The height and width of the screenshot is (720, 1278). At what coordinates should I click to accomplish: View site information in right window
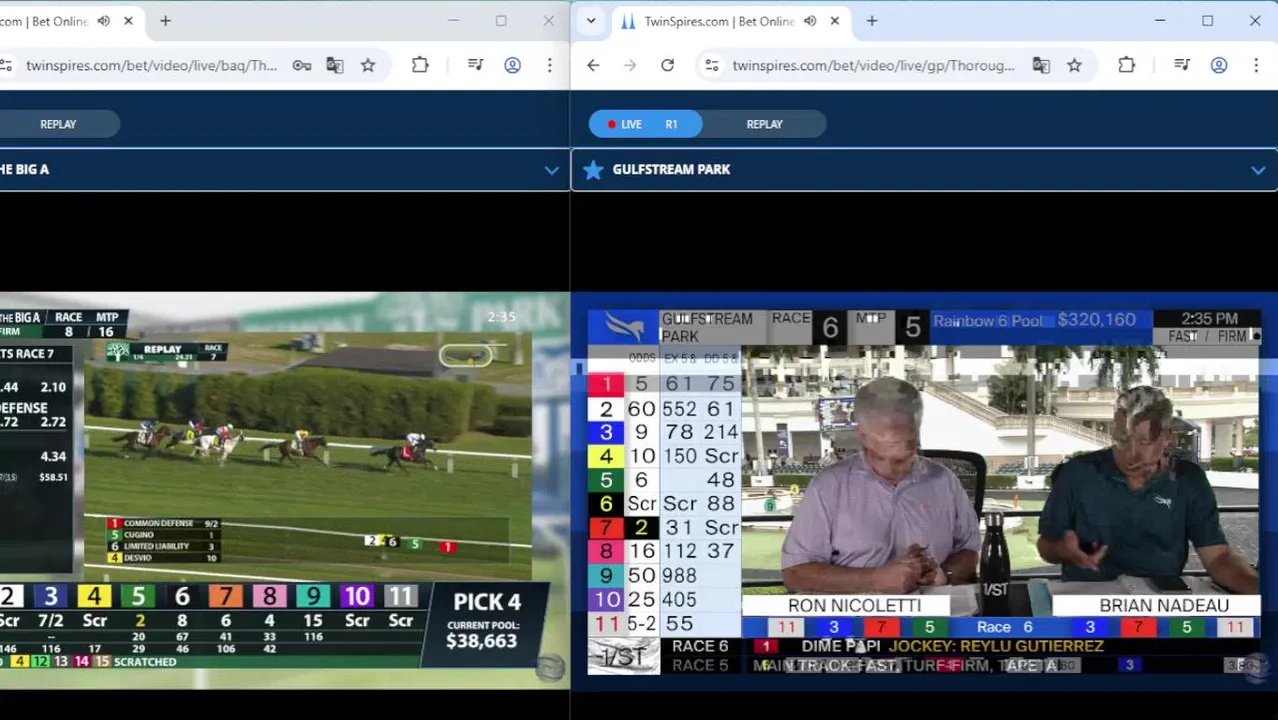click(711, 65)
